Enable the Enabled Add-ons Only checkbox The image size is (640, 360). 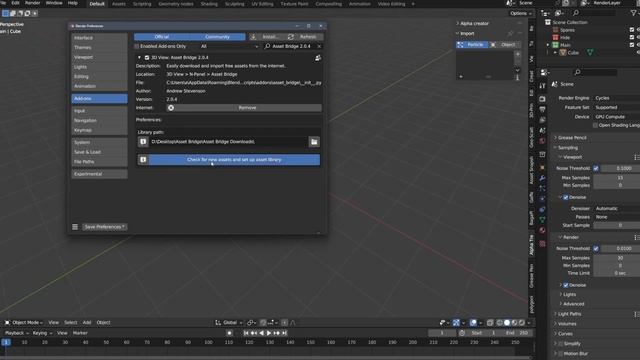[x=137, y=46]
